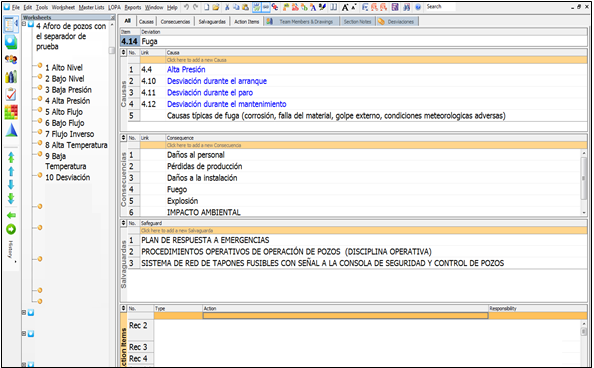Click the blue single up arrow in the sidebar
This screenshot has height=368, width=594.
click(11, 171)
